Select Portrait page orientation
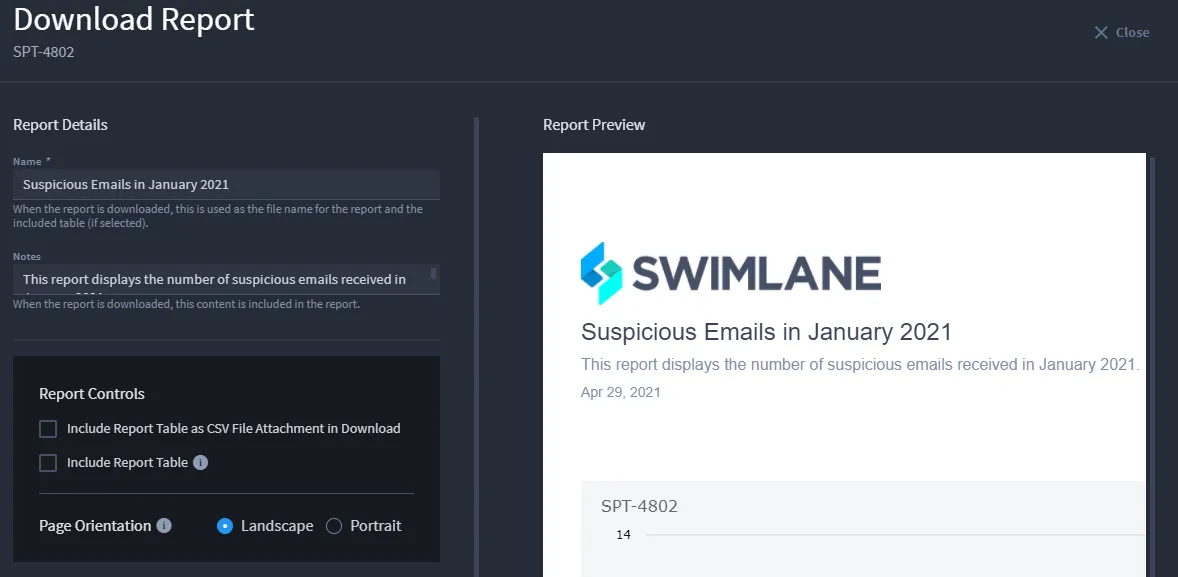The height and width of the screenshot is (577, 1178). point(334,526)
